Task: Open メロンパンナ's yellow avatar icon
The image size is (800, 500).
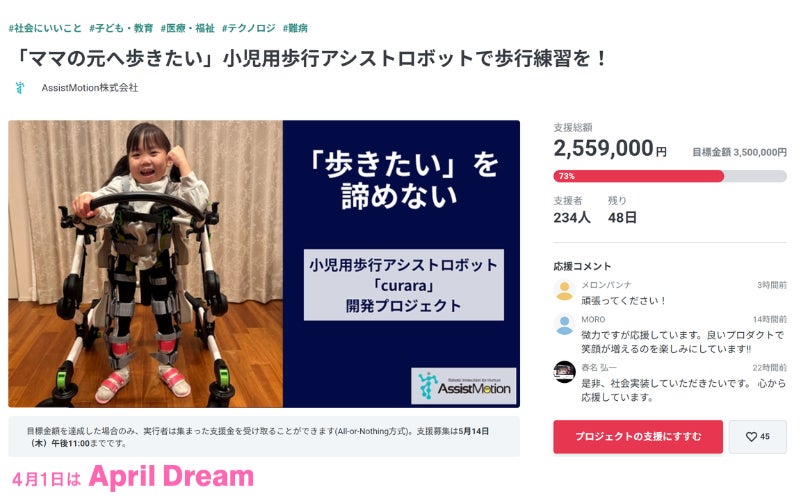Action: click(564, 291)
